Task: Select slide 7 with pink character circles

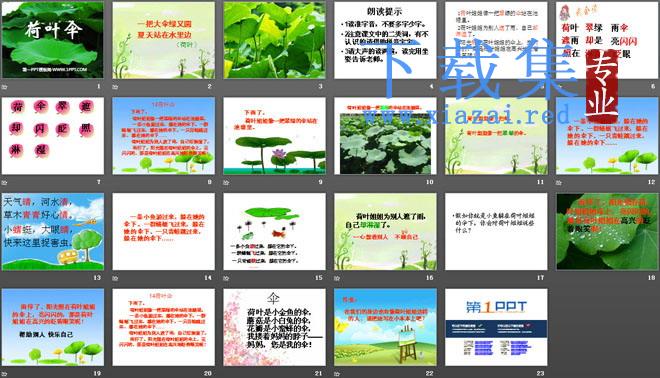Action: click(53, 136)
